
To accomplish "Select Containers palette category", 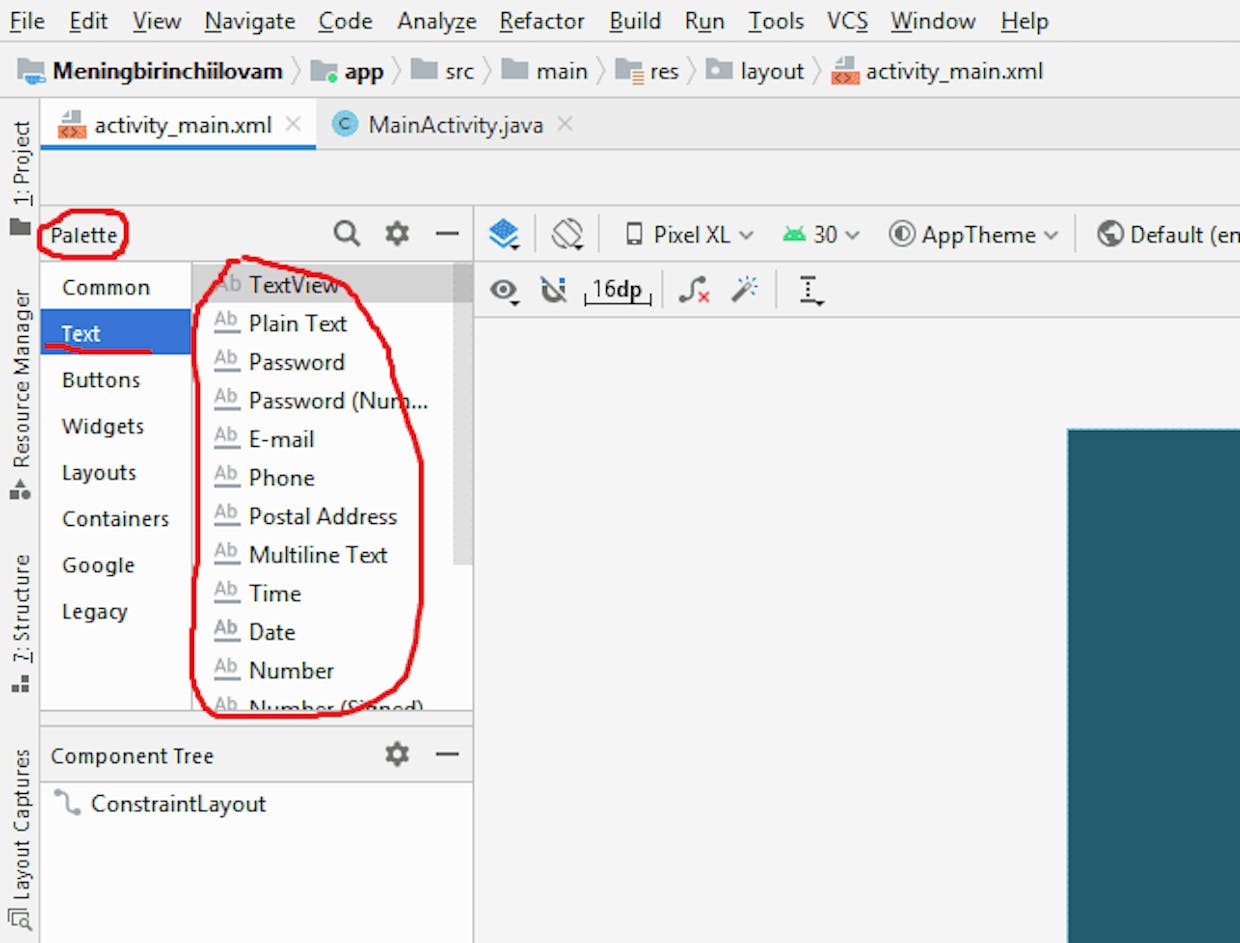I will tap(116, 519).
